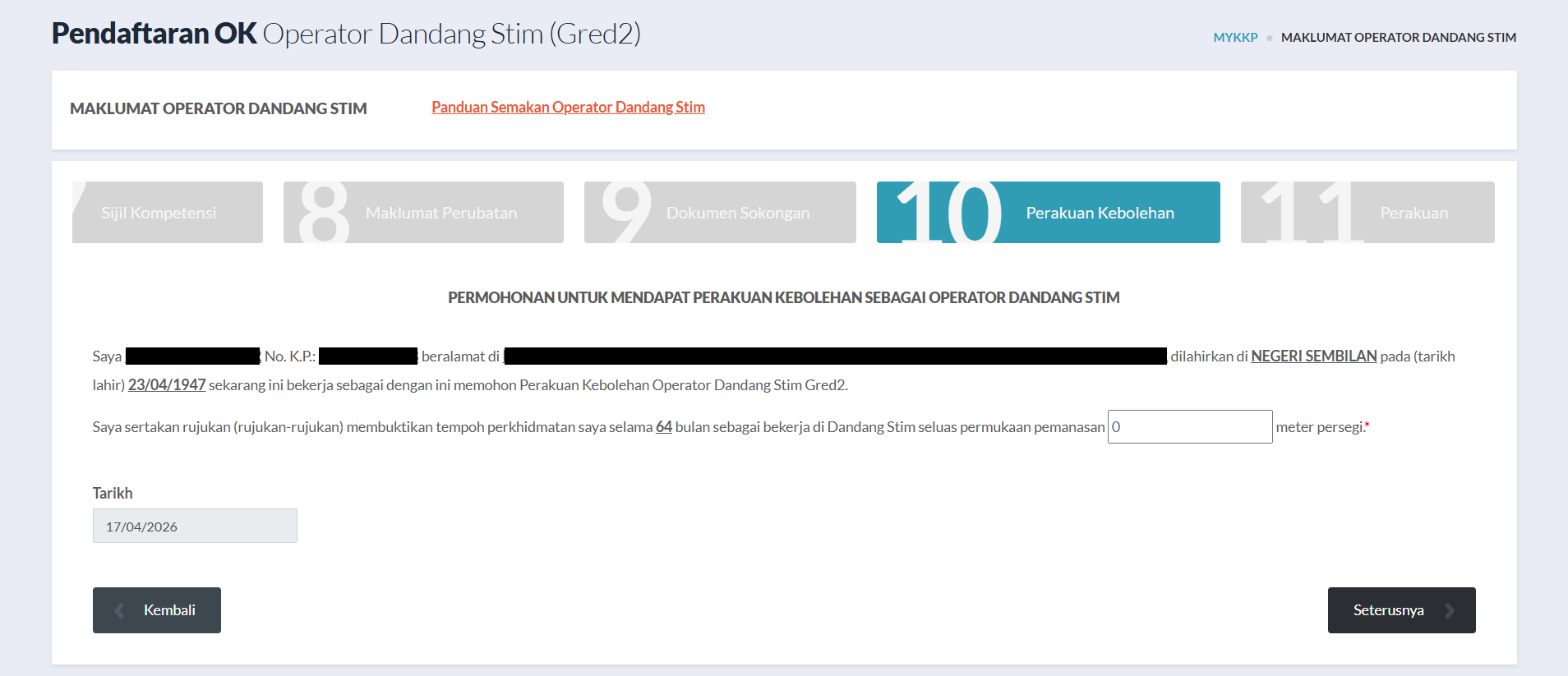Click the underlined 64 months value
Image resolution: width=1568 pixels, height=676 pixels.
[x=663, y=427]
